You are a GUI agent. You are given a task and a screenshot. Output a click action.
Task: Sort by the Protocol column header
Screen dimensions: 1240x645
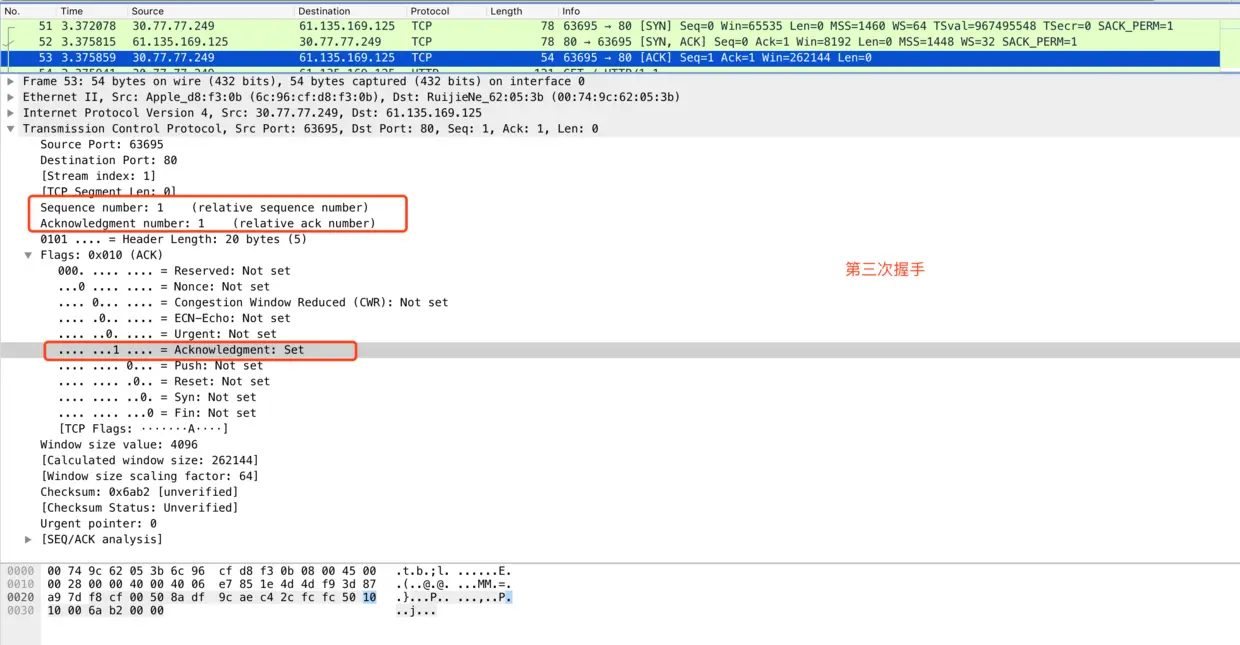[430, 11]
